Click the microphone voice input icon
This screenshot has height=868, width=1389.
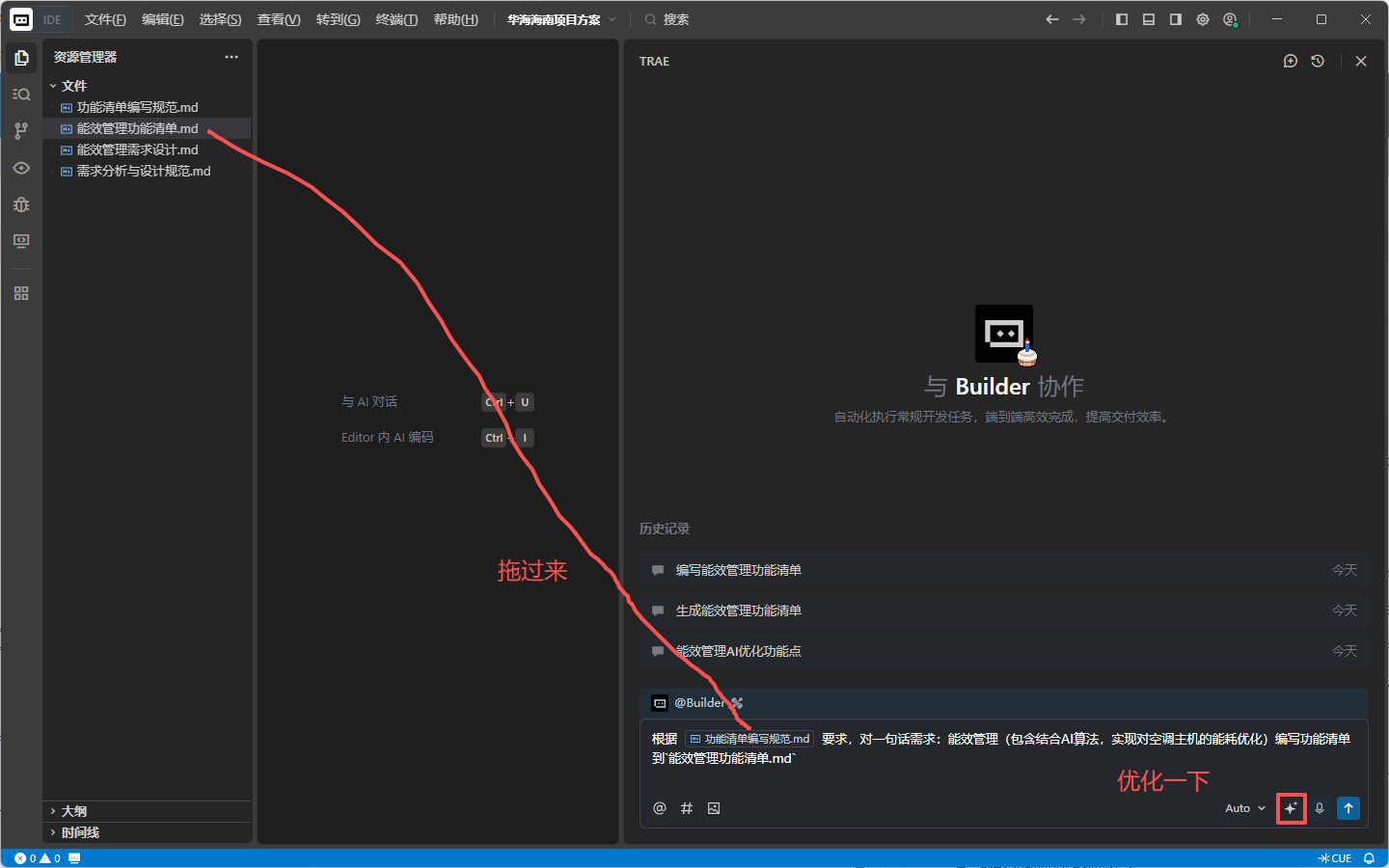click(1320, 808)
